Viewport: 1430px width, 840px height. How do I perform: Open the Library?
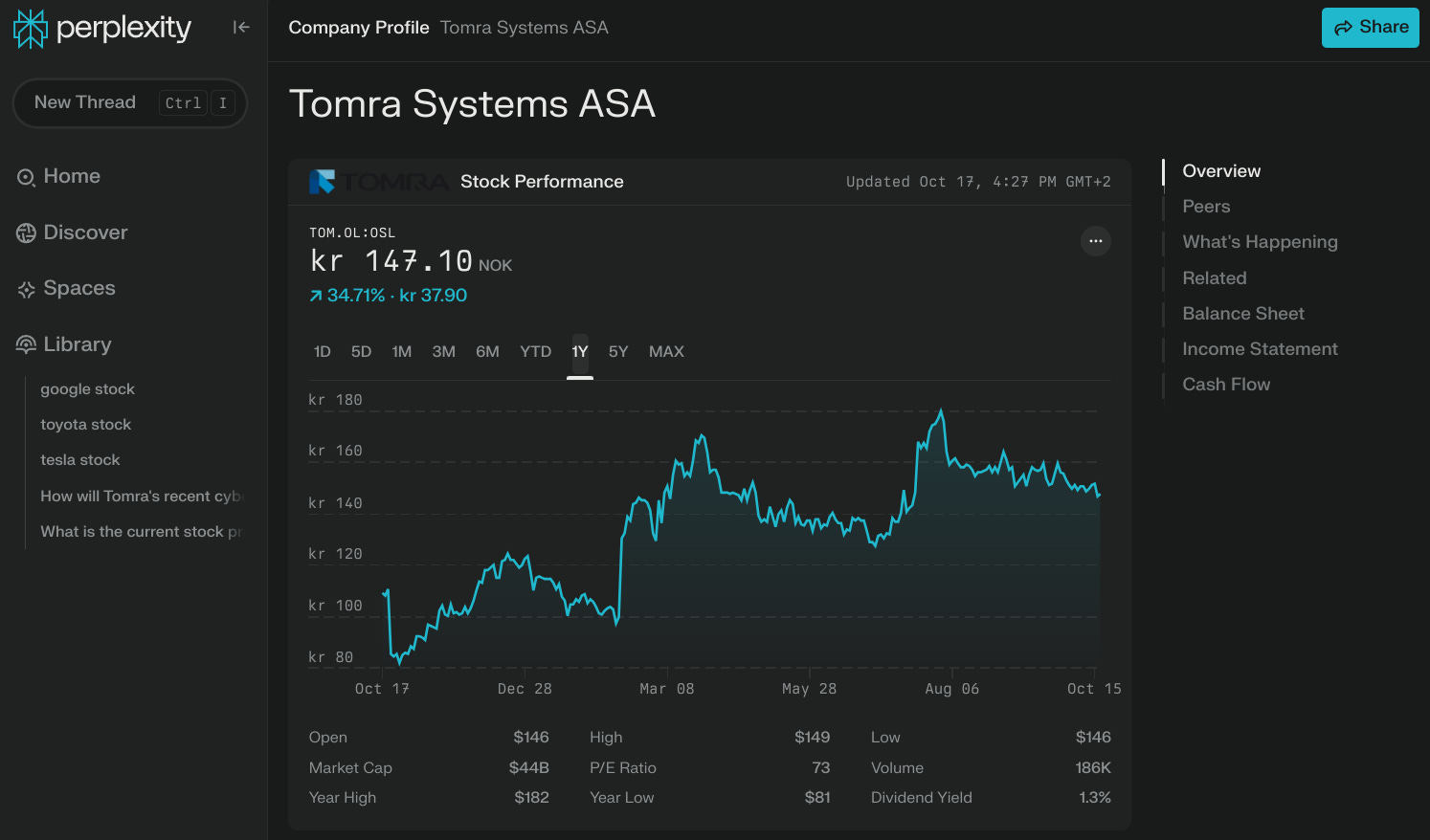point(78,344)
